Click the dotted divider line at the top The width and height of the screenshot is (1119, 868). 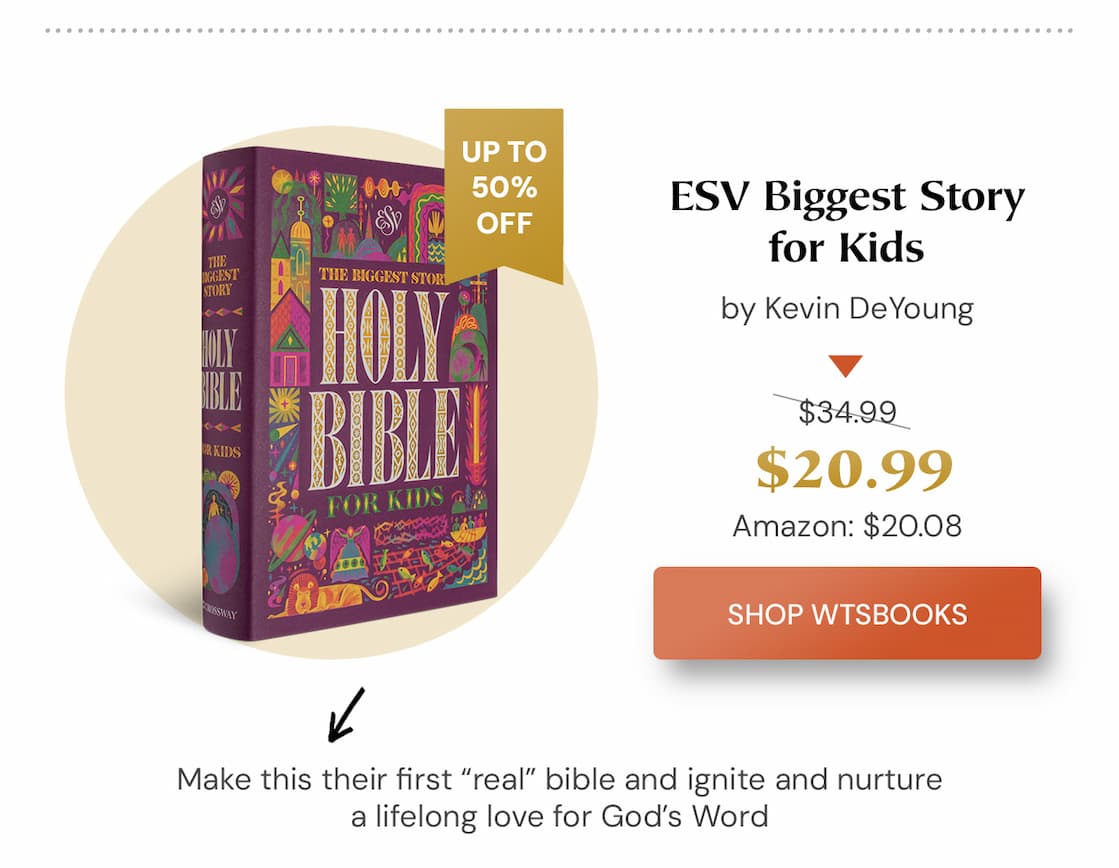[x=559, y=30]
